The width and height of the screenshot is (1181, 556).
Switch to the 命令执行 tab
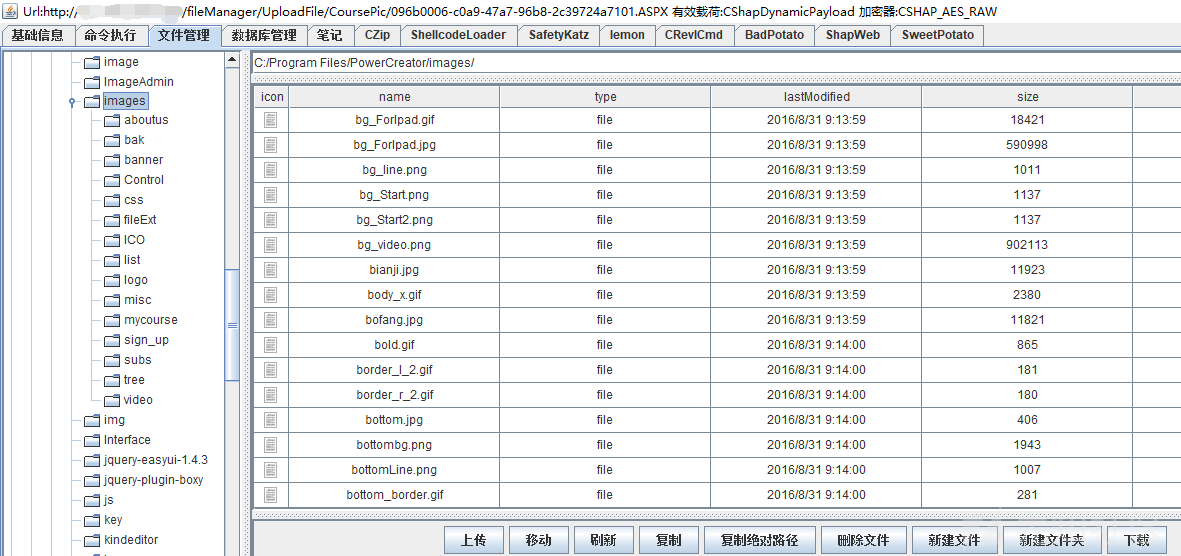[110, 35]
